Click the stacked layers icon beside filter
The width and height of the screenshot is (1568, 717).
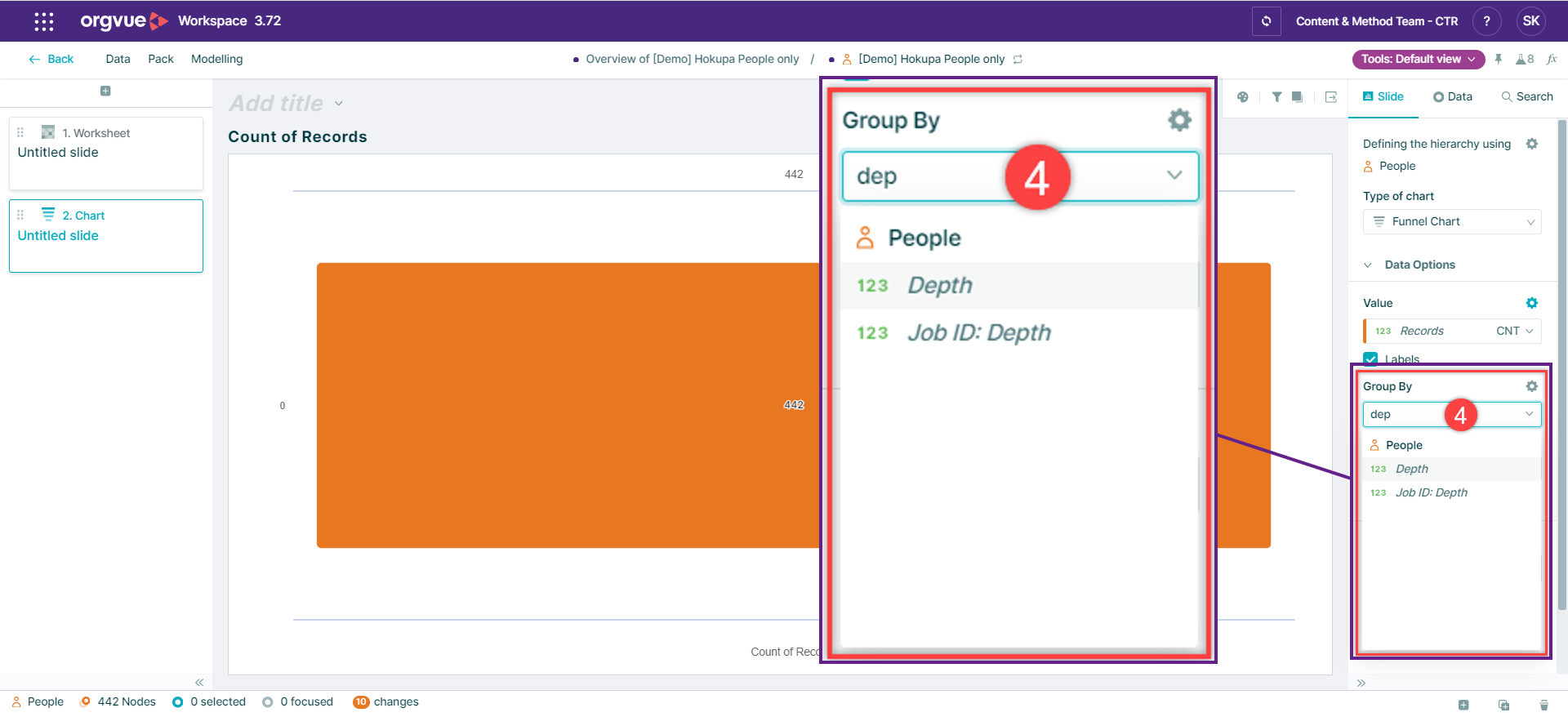(1297, 96)
